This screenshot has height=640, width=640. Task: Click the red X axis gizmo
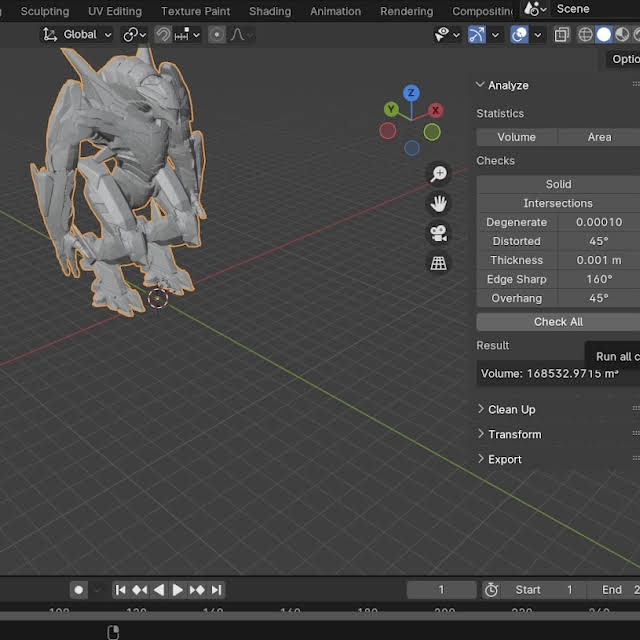pos(436,110)
